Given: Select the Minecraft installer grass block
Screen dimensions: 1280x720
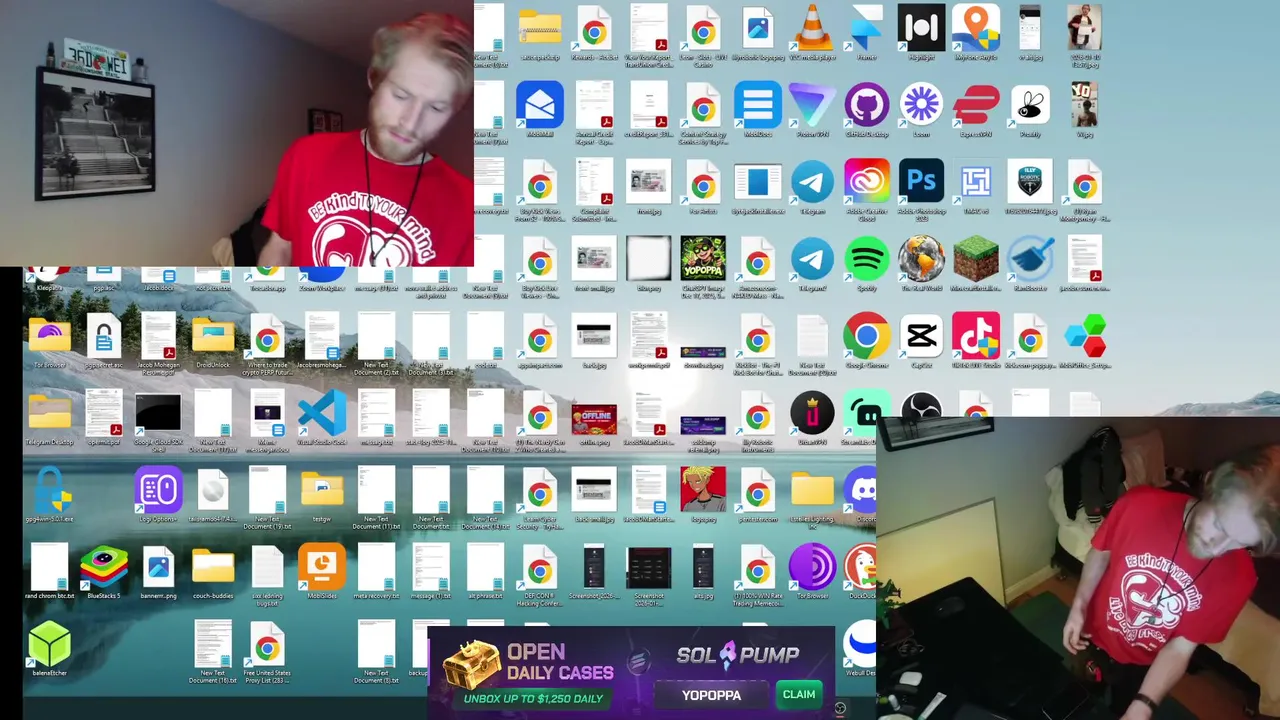Looking at the screenshot, I should 975,260.
